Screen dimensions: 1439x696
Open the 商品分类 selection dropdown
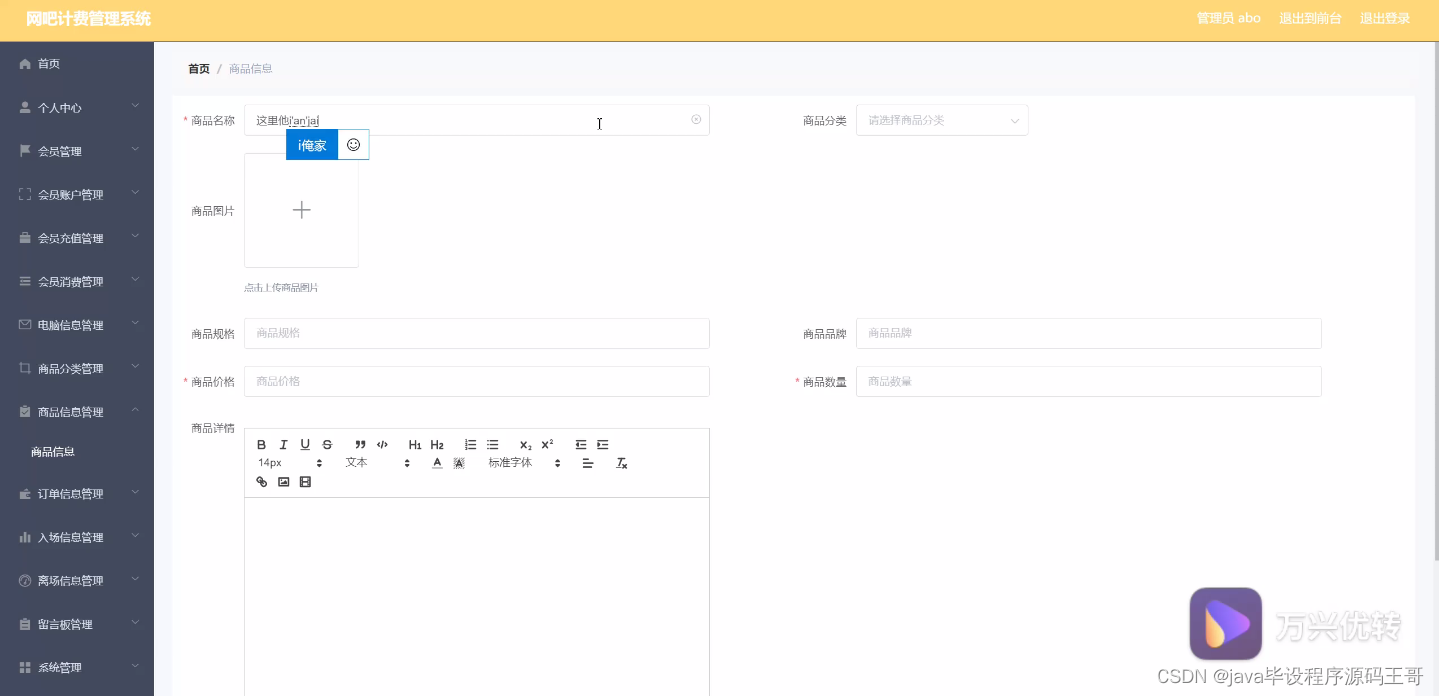click(942, 120)
